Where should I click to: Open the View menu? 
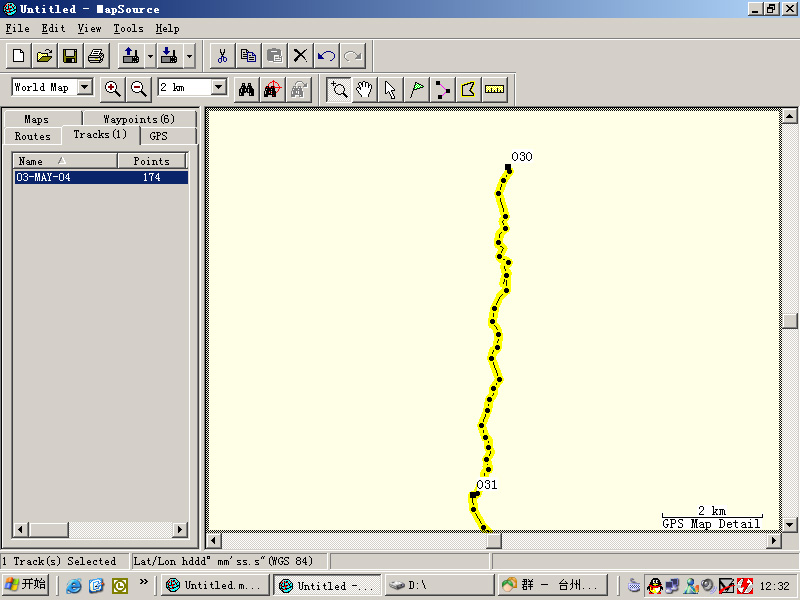[x=89, y=29]
